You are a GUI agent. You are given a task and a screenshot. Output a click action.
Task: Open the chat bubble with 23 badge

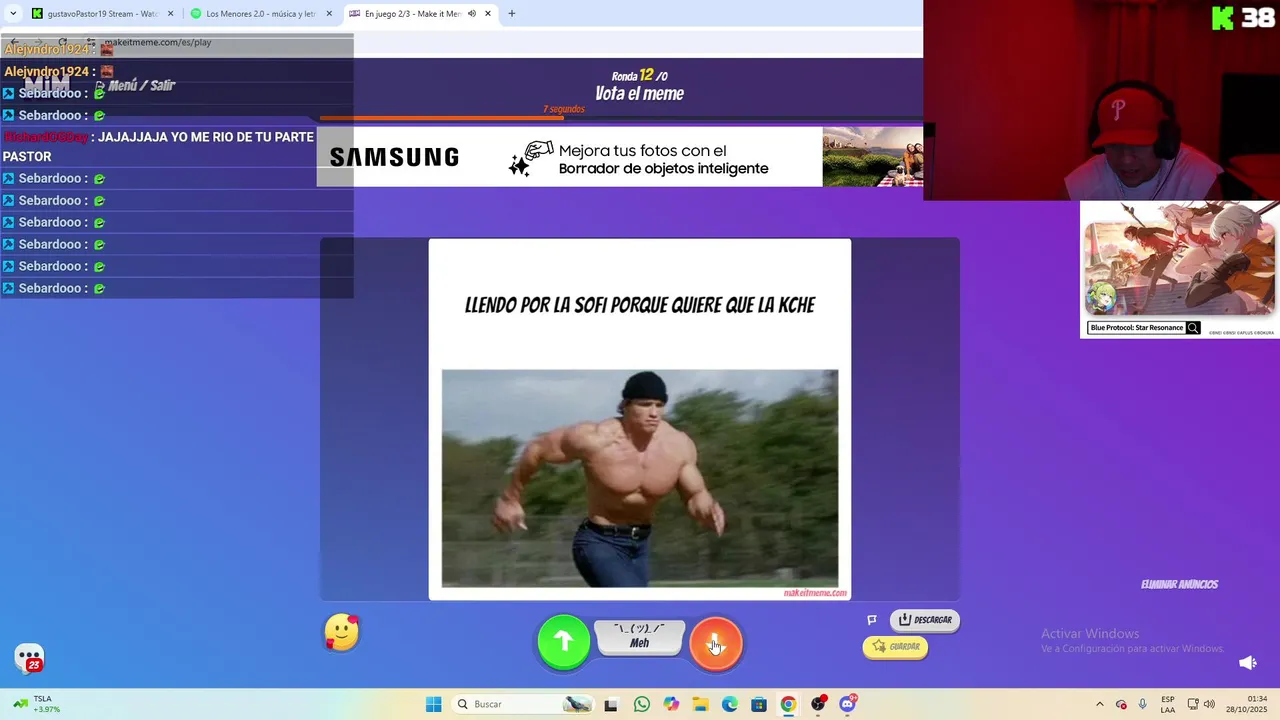30,658
